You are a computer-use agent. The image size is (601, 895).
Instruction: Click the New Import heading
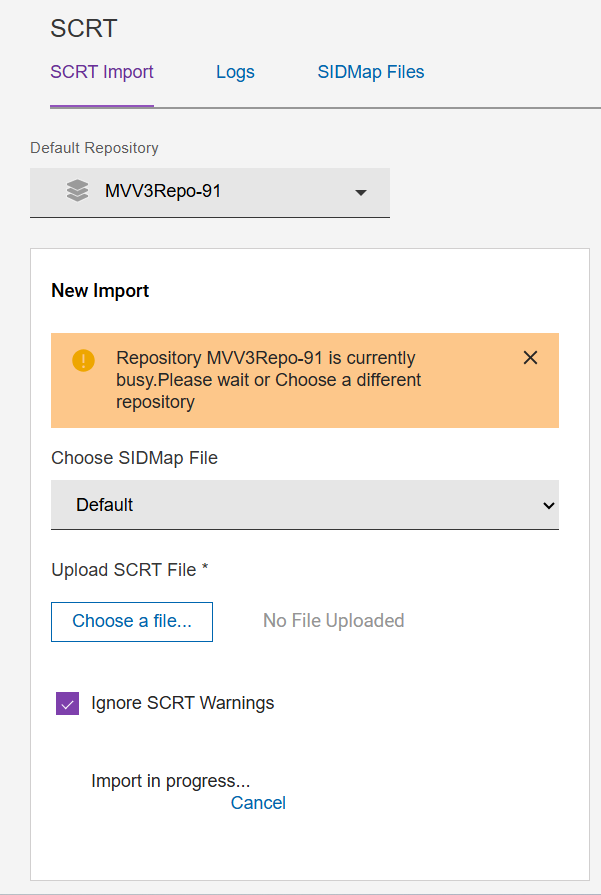100,291
